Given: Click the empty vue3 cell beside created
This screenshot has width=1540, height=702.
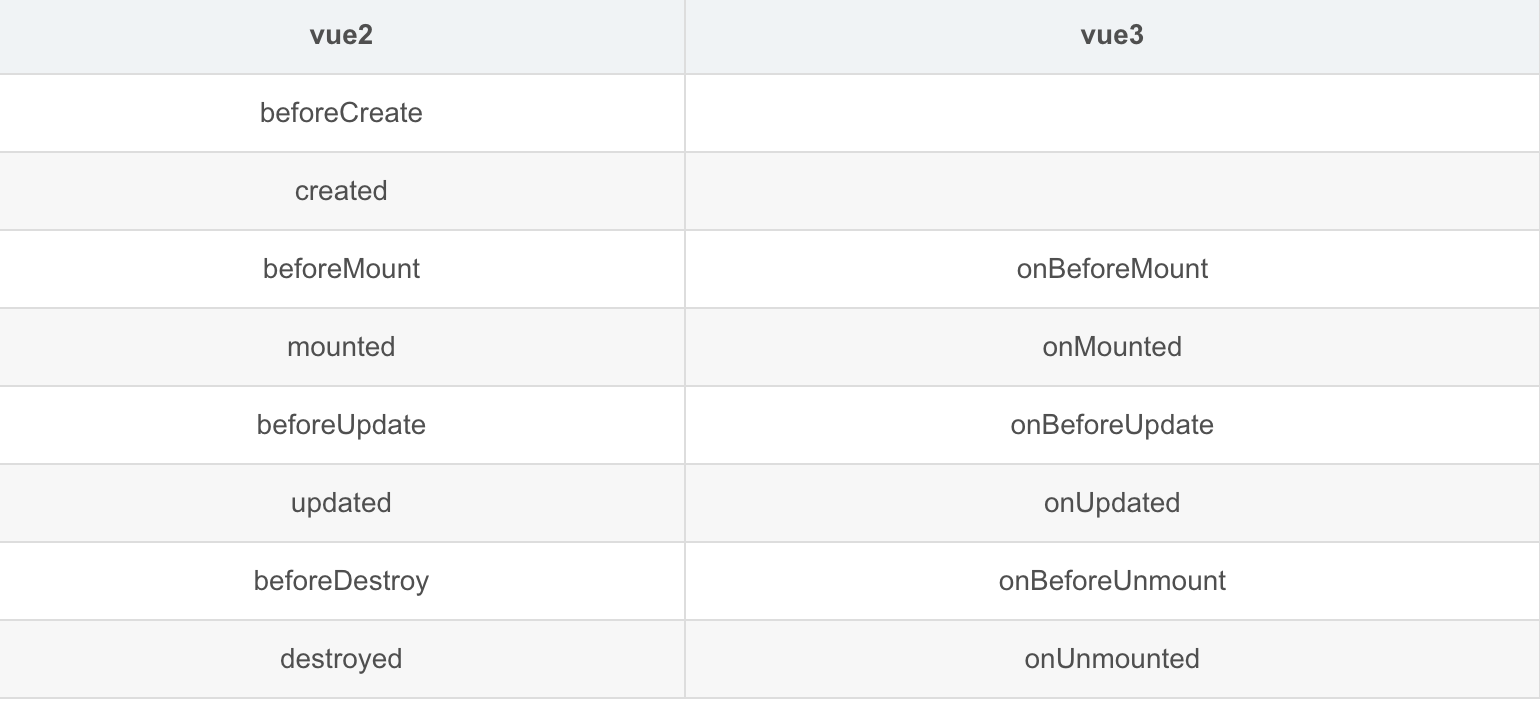Looking at the screenshot, I should point(1112,191).
